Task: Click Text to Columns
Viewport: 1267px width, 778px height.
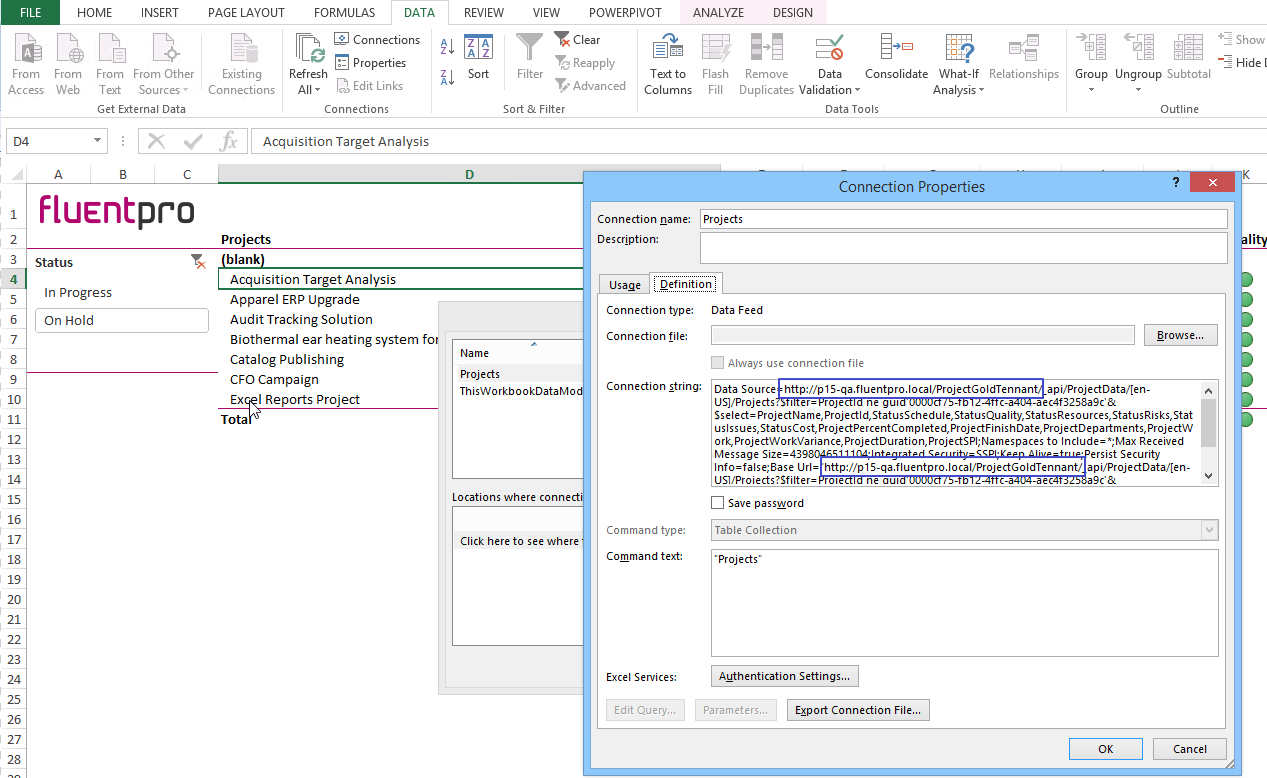Action: pos(668,64)
